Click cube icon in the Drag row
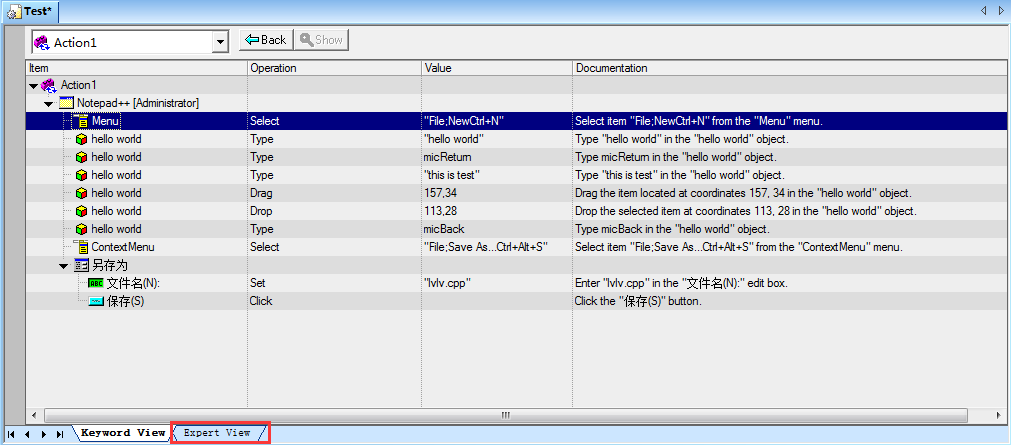 pyautogui.click(x=81, y=193)
